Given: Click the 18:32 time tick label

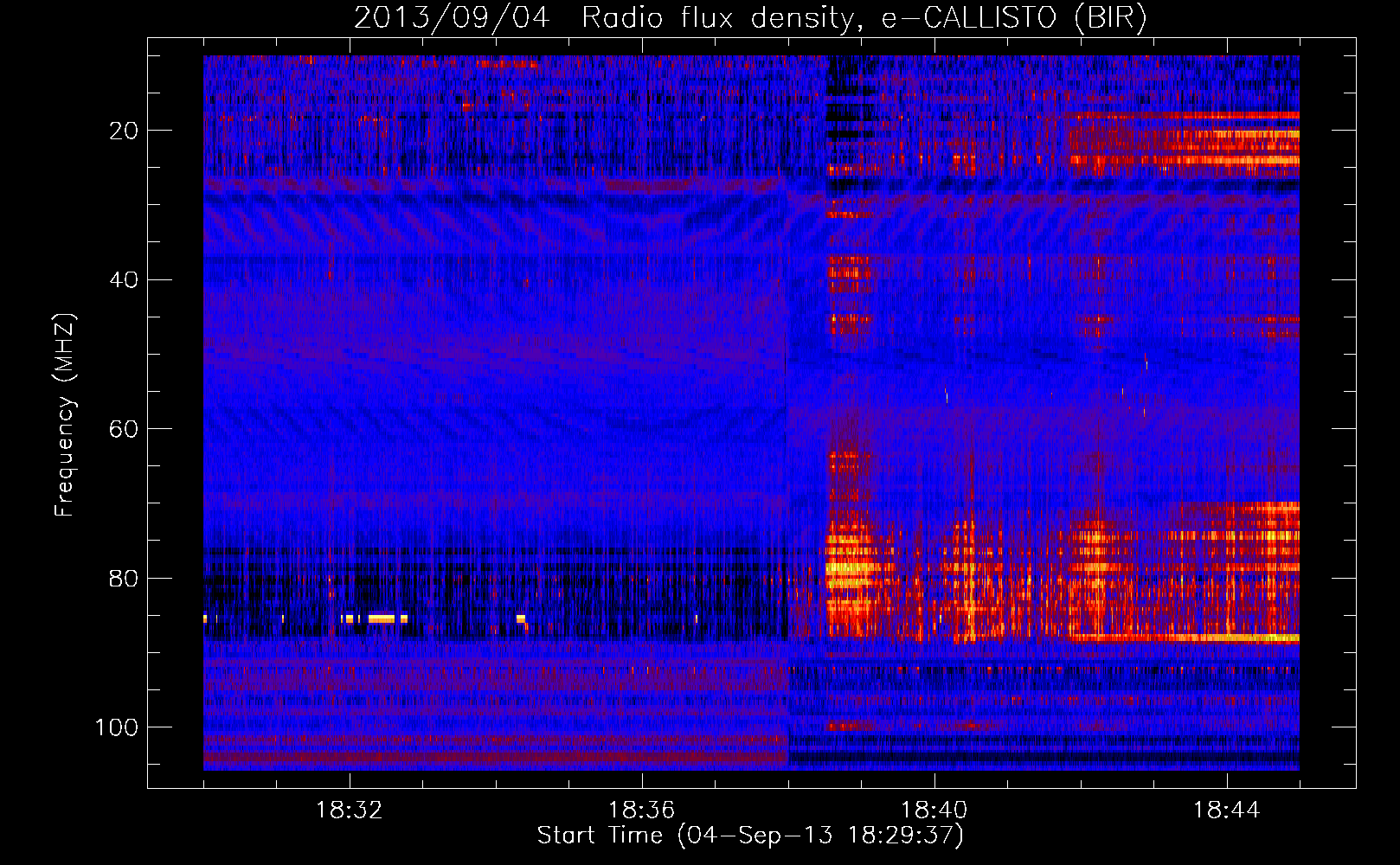Looking at the screenshot, I should pyautogui.click(x=350, y=811).
